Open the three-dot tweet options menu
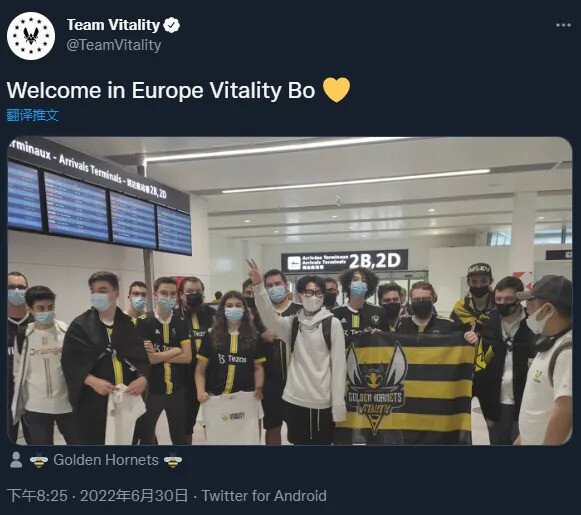581x515 pixels. [563, 25]
